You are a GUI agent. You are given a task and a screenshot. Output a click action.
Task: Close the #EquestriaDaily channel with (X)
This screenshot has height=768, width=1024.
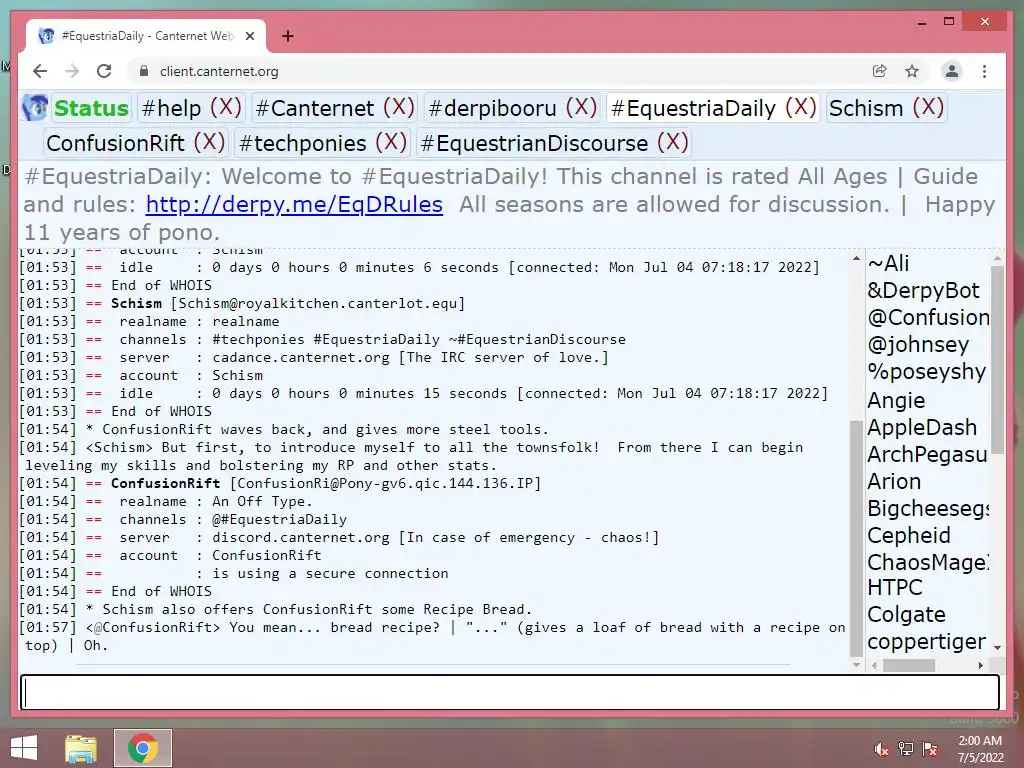[x=801, y=107]
